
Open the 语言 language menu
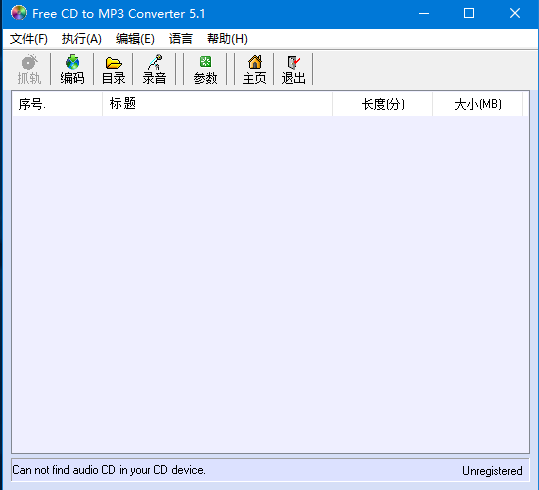[x=181, y=39]
